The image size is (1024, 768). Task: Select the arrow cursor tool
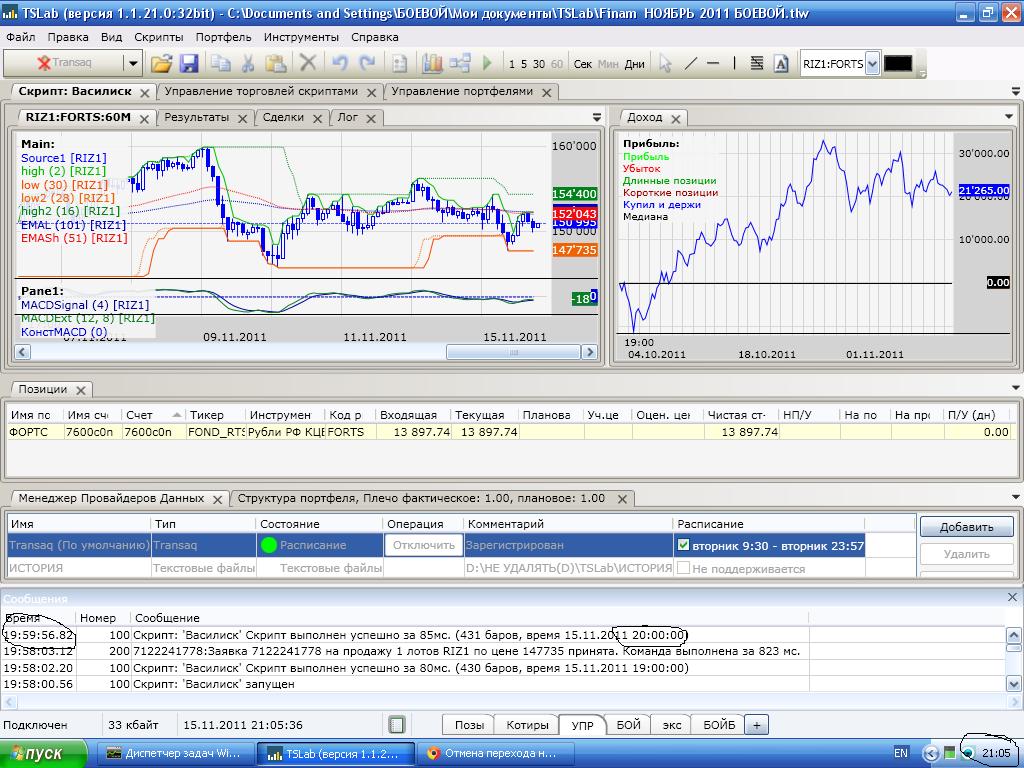tap(665, 63)
